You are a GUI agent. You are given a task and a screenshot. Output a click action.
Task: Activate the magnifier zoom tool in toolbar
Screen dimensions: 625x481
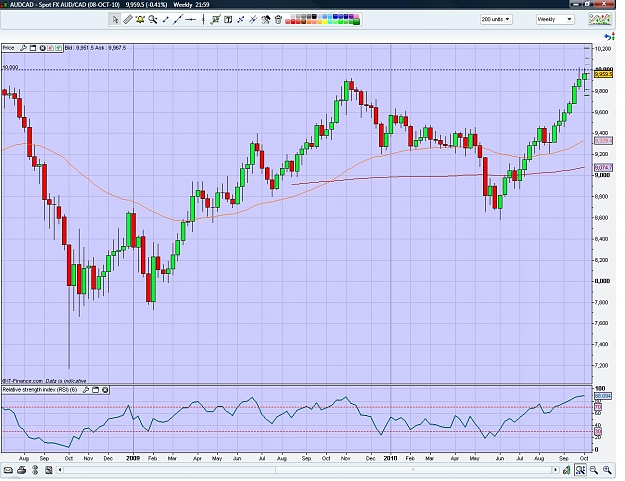pyautogui.click(x=153, y=19)
